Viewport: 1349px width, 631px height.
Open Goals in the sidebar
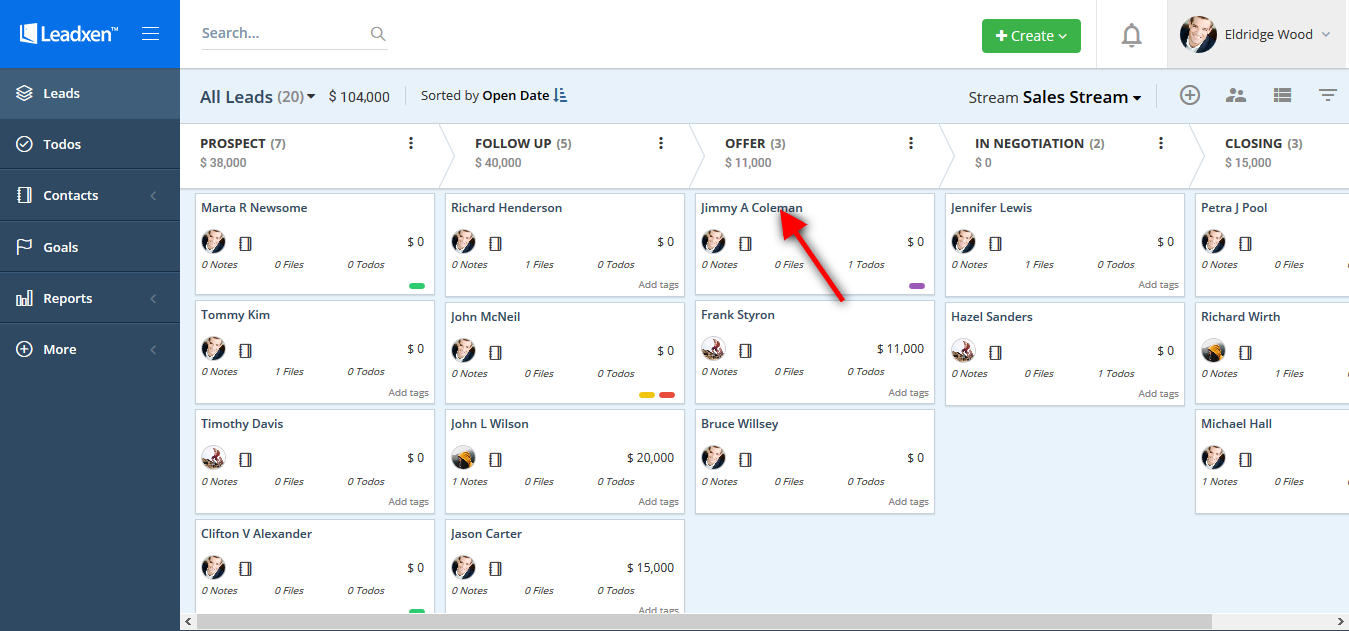click(x=90, y=247)
